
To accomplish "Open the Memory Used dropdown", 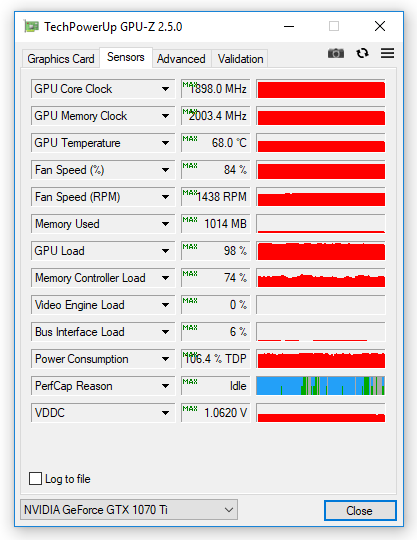I will 103,224.
